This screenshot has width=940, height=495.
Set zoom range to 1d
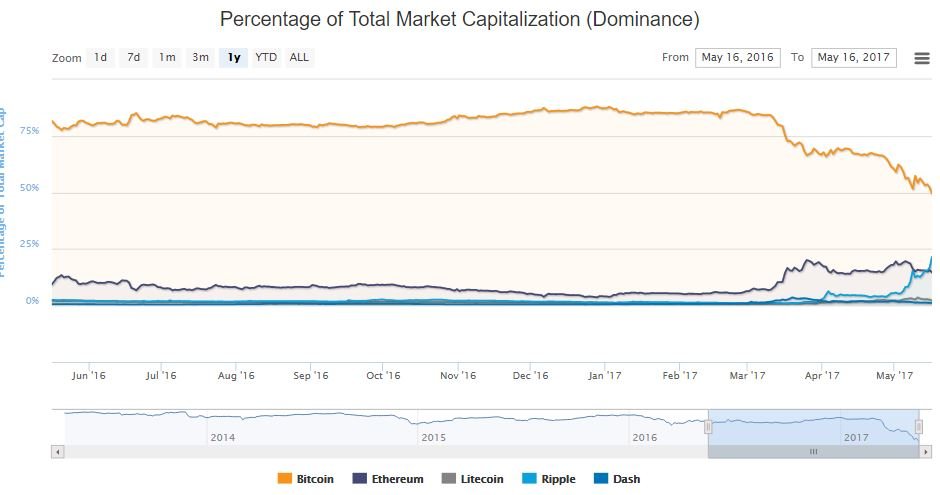pyautogui.click(x=100, y=57)
